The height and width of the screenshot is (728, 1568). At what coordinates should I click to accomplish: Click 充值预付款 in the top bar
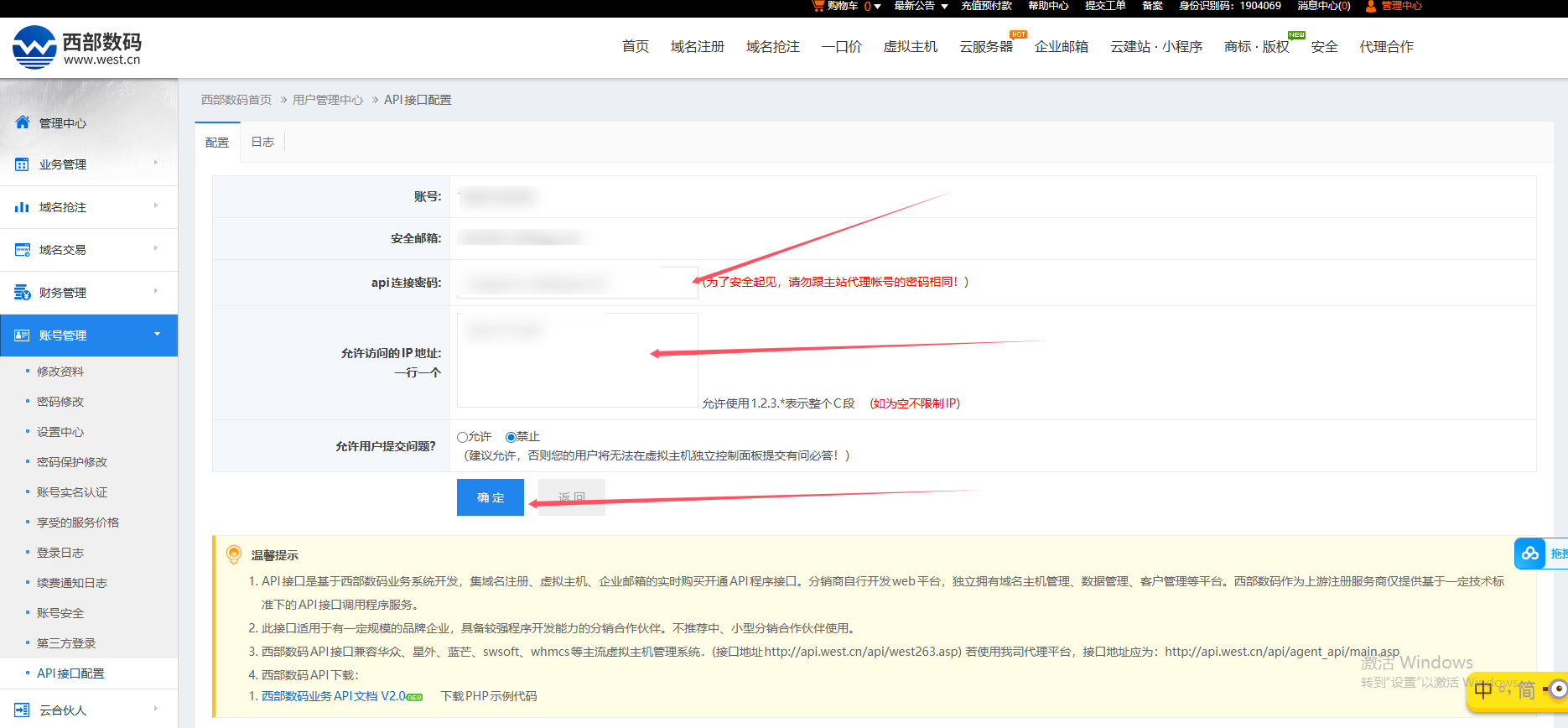(986, 6)
